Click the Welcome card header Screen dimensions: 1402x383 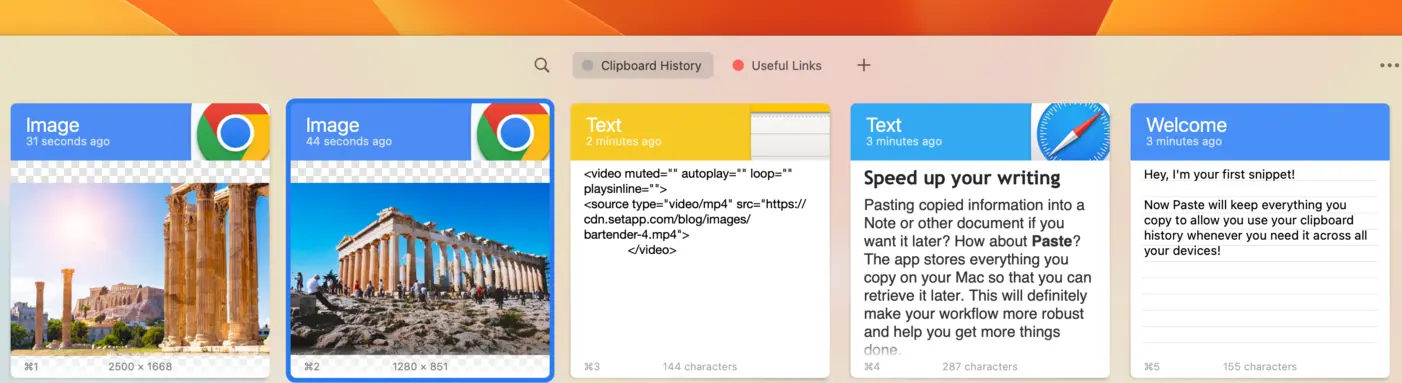pos(1260,132)
